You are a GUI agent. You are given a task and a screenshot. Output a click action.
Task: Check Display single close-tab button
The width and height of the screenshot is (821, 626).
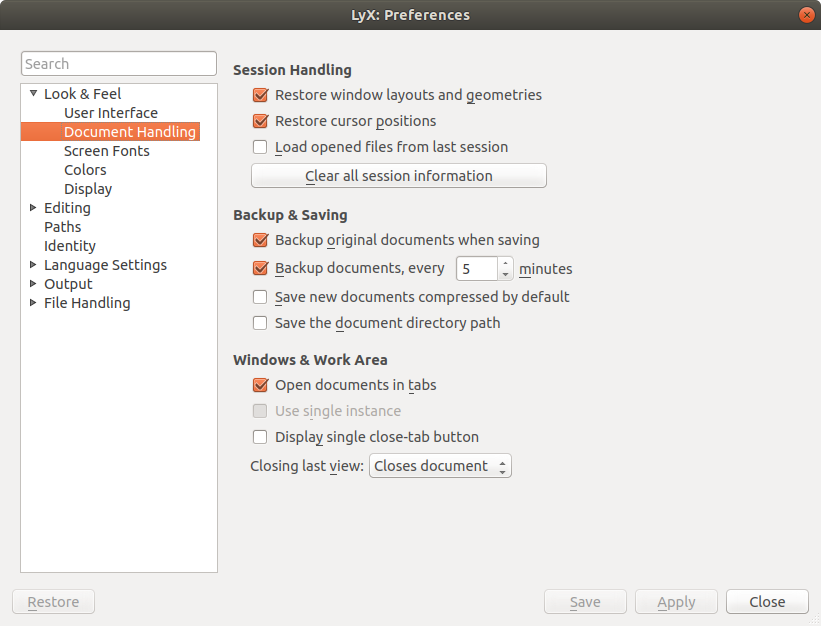coord(260,437)
